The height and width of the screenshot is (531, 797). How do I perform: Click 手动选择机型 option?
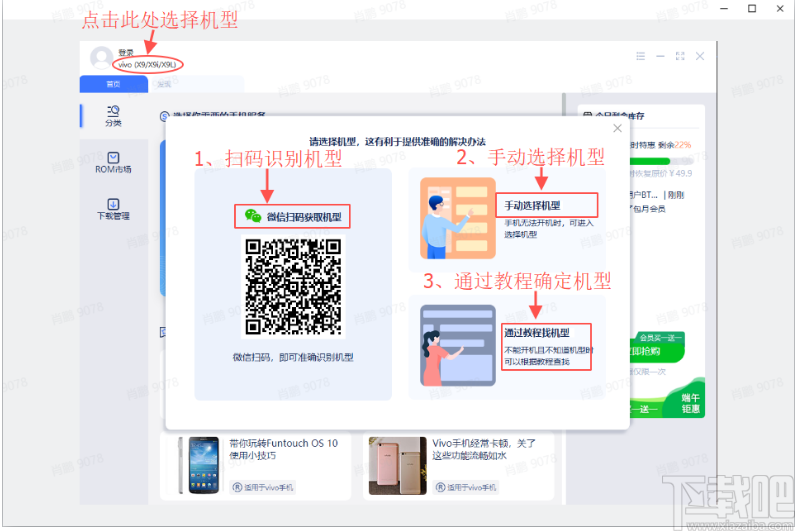[x=546, y=205]
